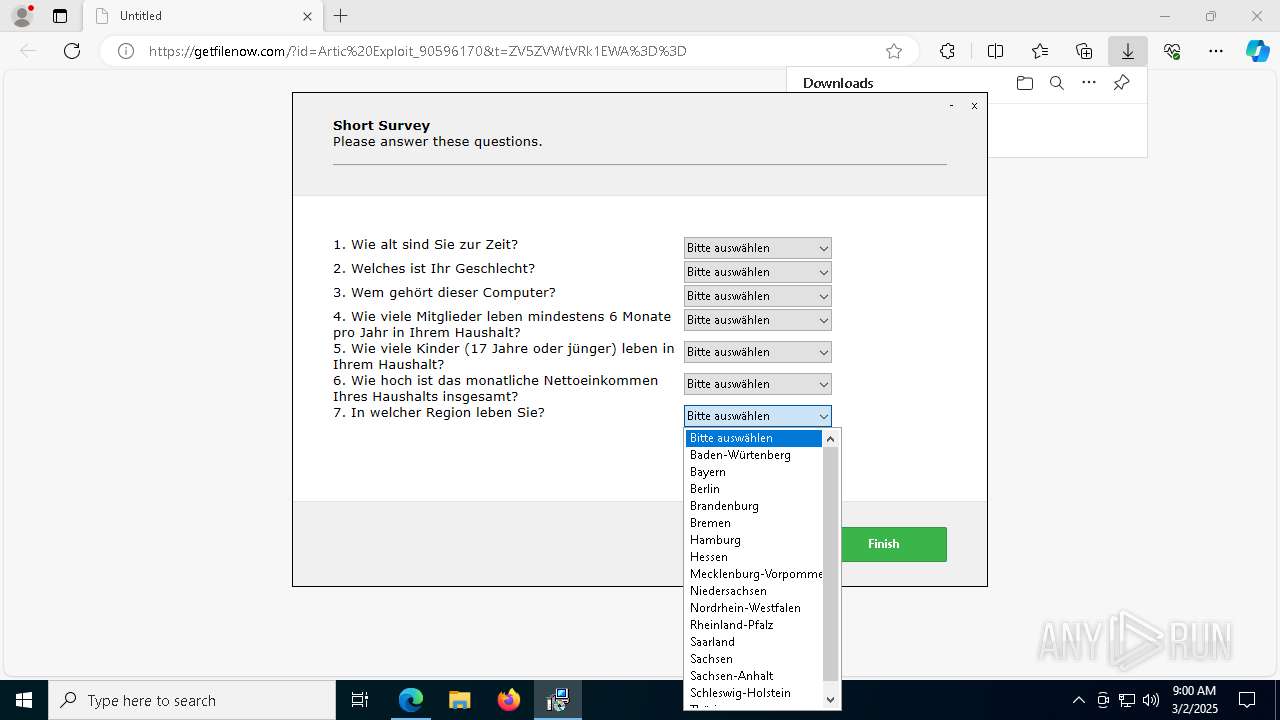
Task: Open the Favorites list icon
Action: tap(1040, 51)
